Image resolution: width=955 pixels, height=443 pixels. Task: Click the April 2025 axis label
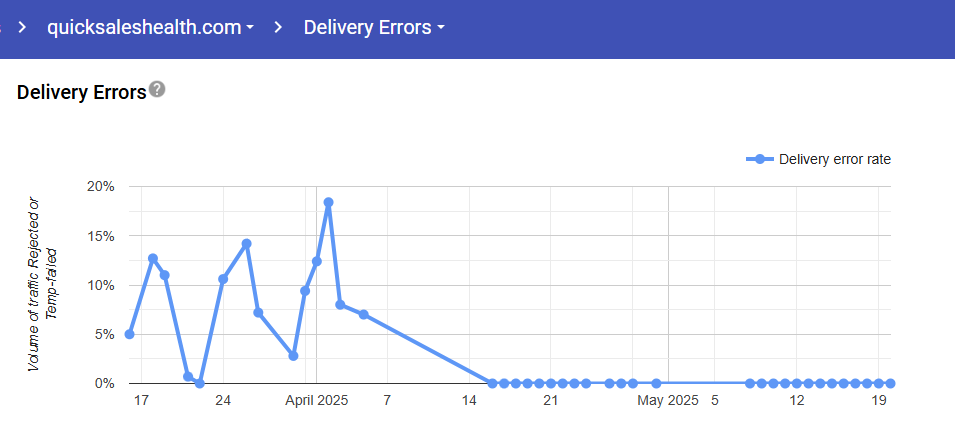point(316,401)
